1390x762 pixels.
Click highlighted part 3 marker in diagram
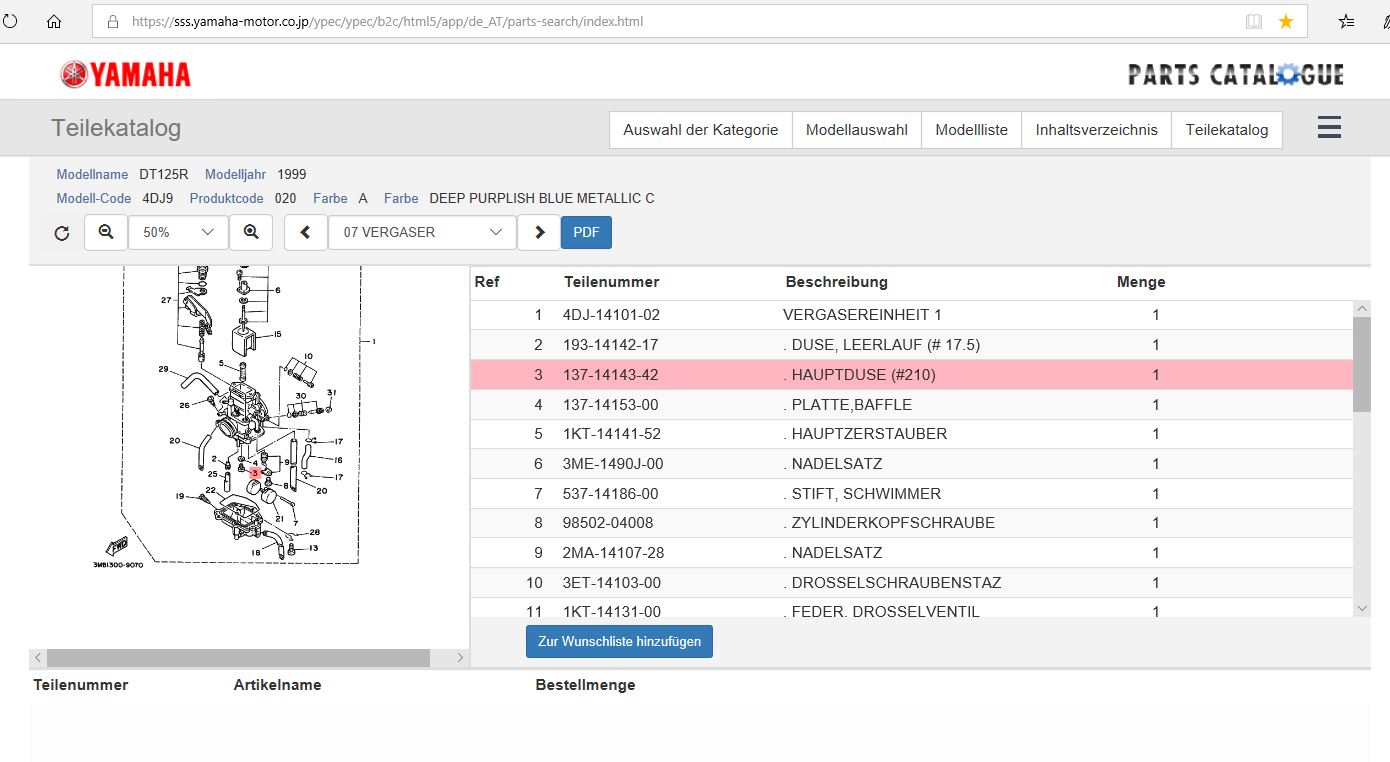tap(255, 472)
